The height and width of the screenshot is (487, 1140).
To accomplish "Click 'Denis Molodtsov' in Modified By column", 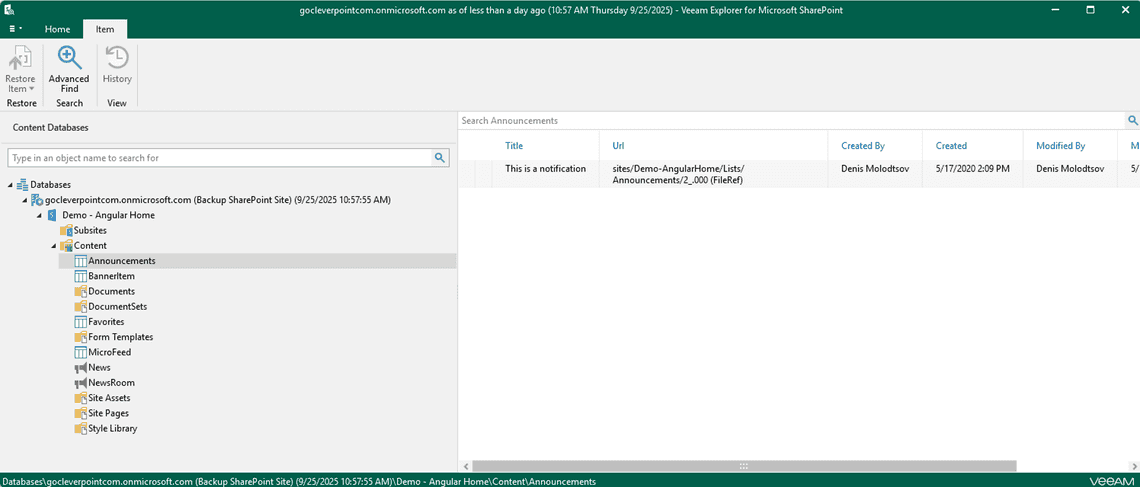I will [1069, 169].
